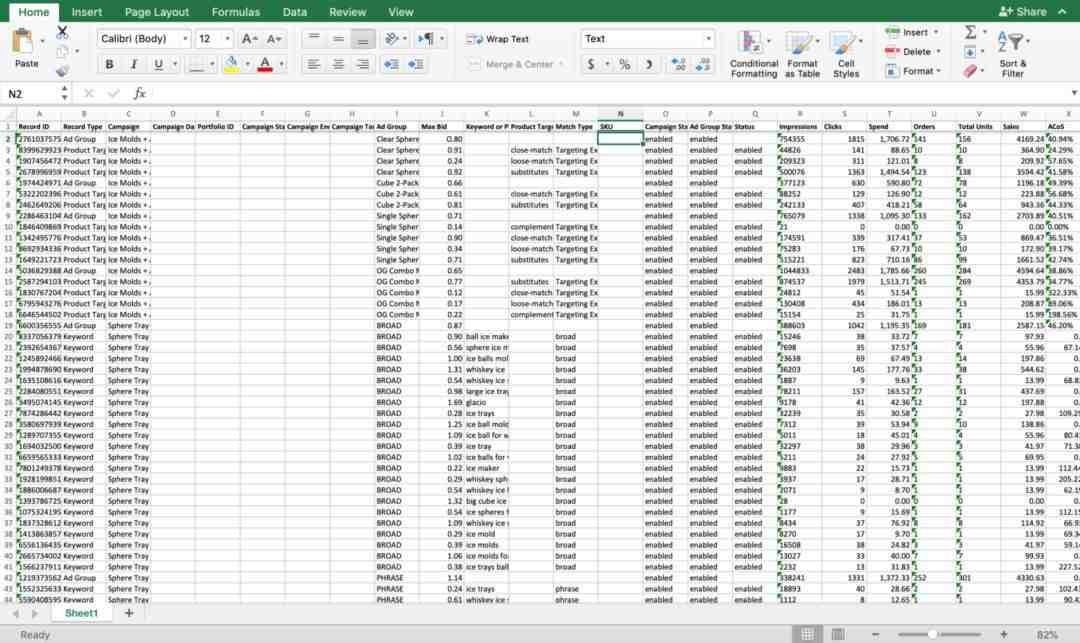The height and width of the screenshot is (643, 1080).
Task: Switch to the Formulas tab
Action: pyautogui.click(x=235, y=12)
